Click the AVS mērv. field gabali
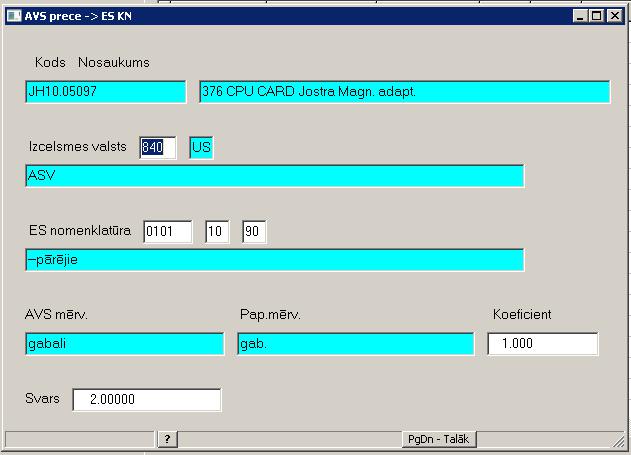This screenshot has height=455, width=631. [125, 344]
